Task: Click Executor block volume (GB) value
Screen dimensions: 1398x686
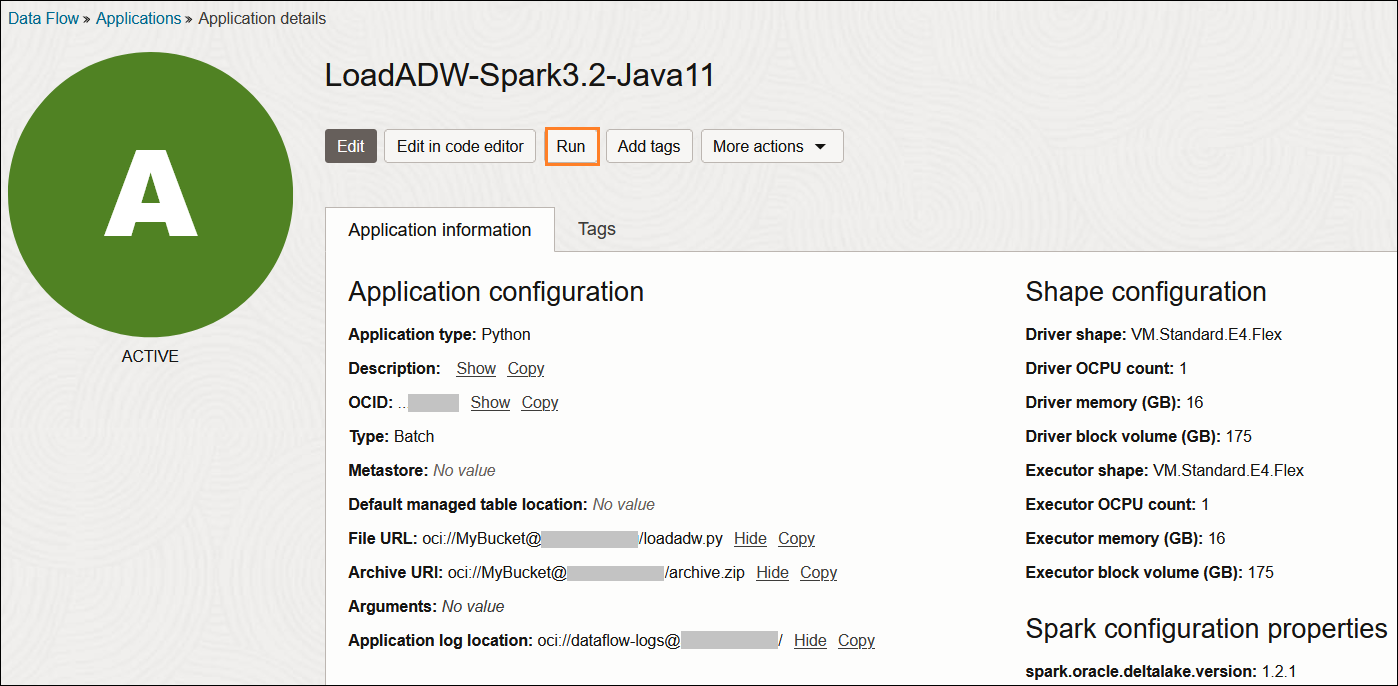Action: tap(1260, 572)
